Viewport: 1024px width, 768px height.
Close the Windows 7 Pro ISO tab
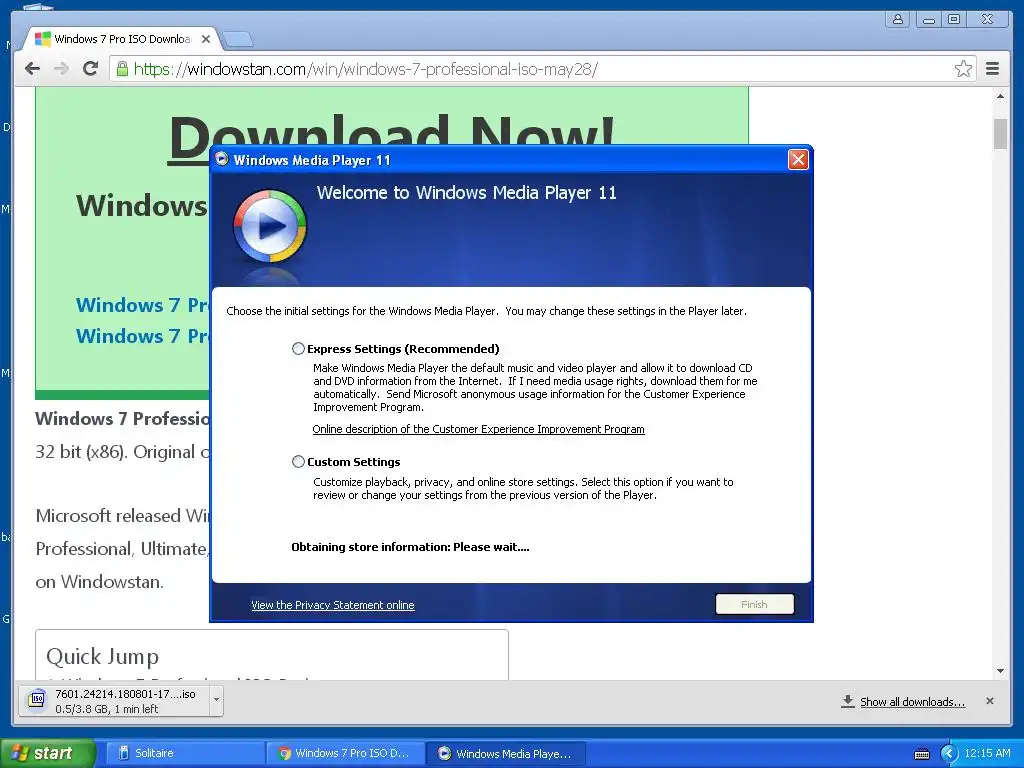click(206, 39)
